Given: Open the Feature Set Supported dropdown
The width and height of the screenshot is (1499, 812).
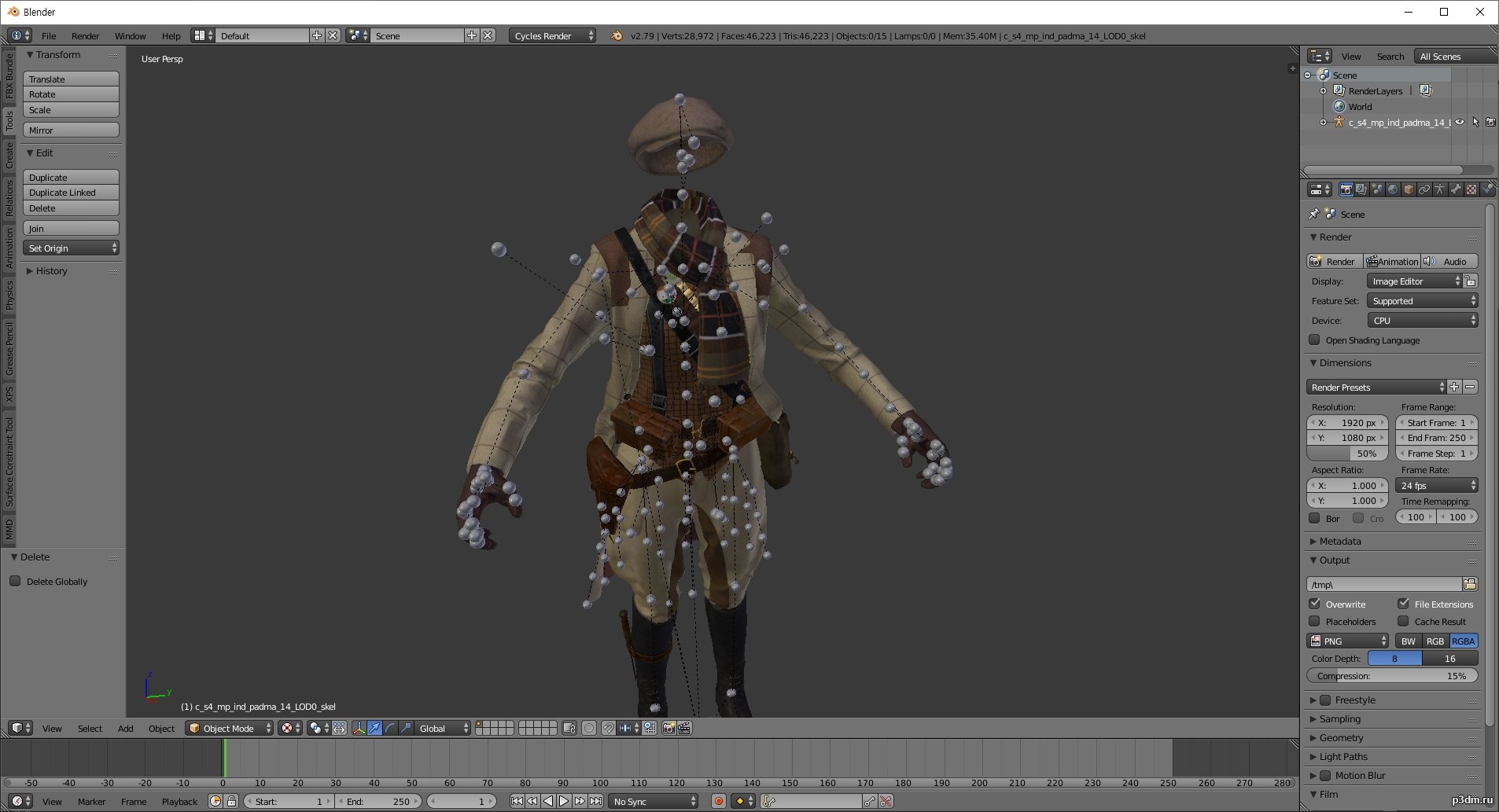Looking at the screenshot, I should point(1423,300).
